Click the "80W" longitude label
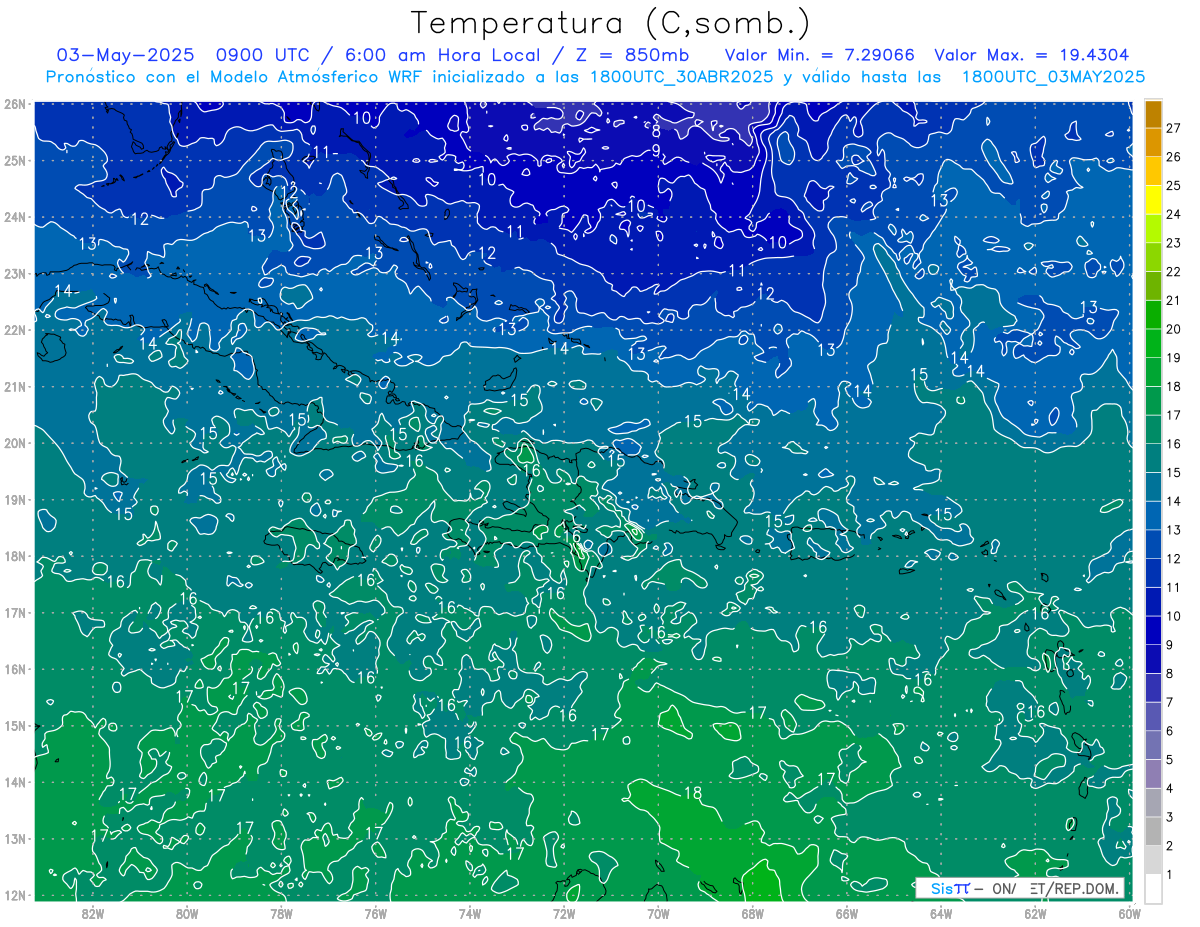The image size is (1200, 927). coord(187,913)
